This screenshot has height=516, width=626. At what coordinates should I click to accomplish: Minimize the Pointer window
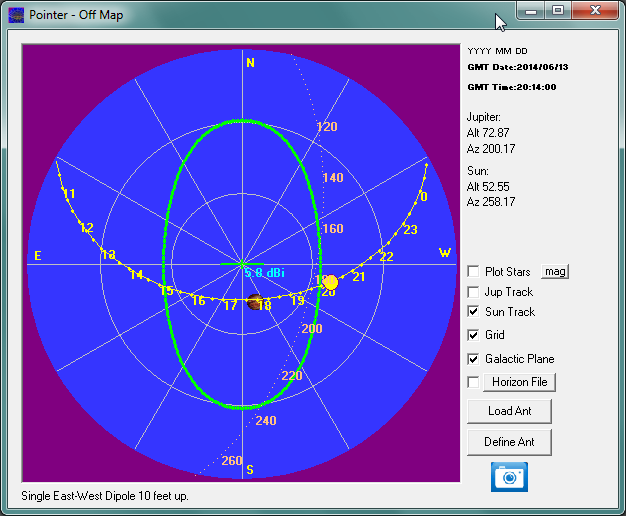click(x=532, y=10)
